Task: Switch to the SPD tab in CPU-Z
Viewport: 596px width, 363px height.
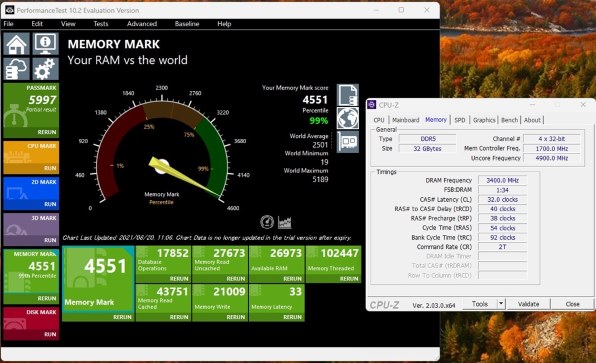Action: coord(460,120)
